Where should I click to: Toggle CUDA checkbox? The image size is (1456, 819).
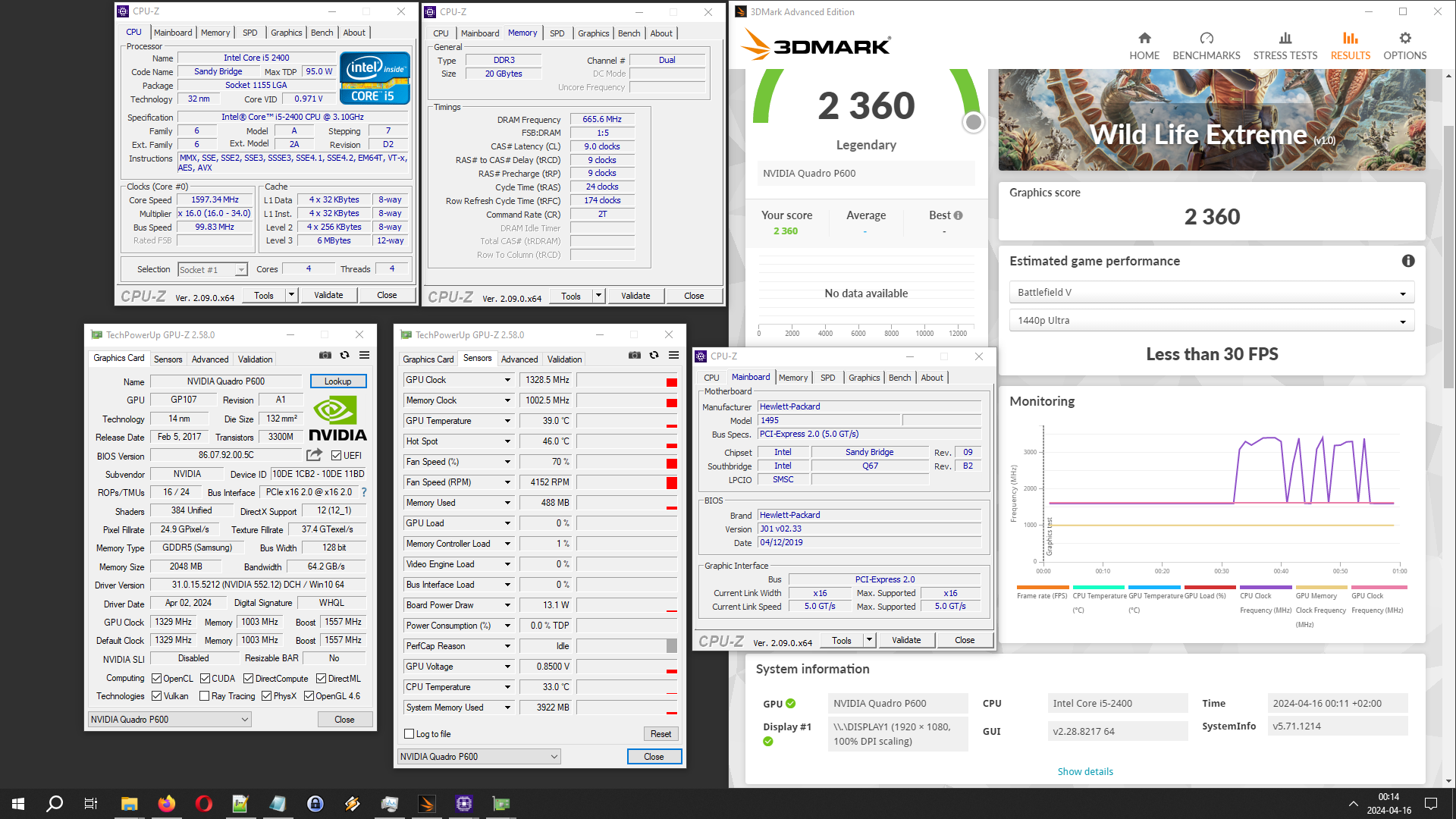coord(205,679)
